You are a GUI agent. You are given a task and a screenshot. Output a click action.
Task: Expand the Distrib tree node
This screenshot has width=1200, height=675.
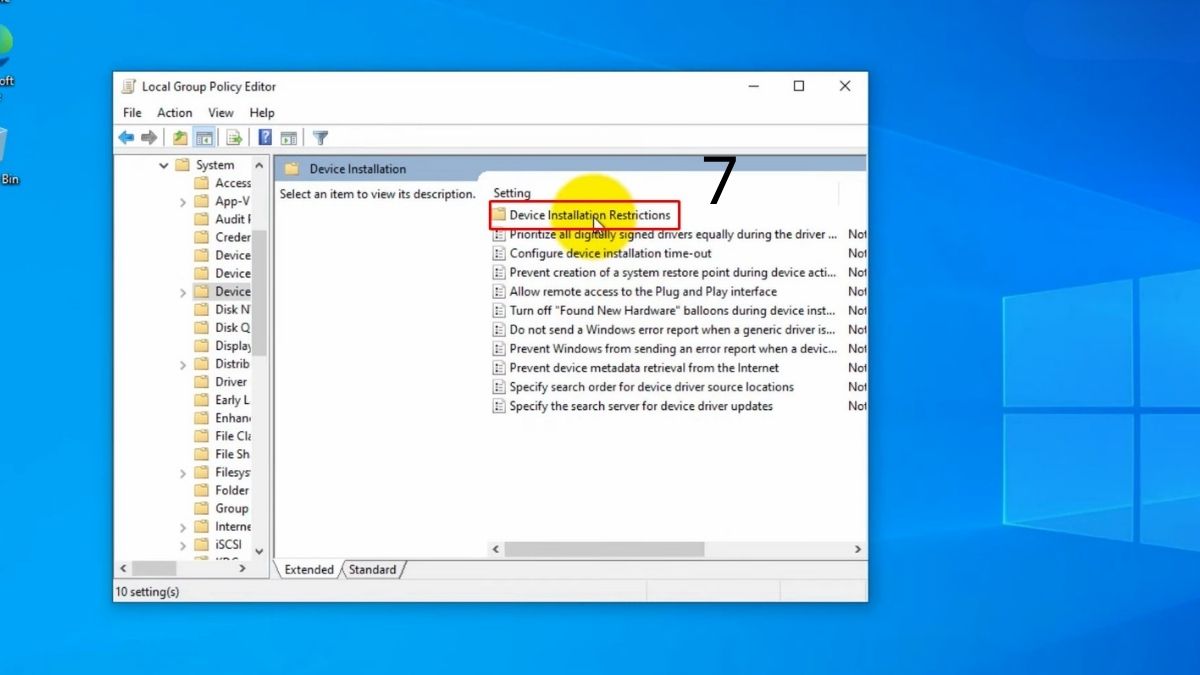click(183, 365)
